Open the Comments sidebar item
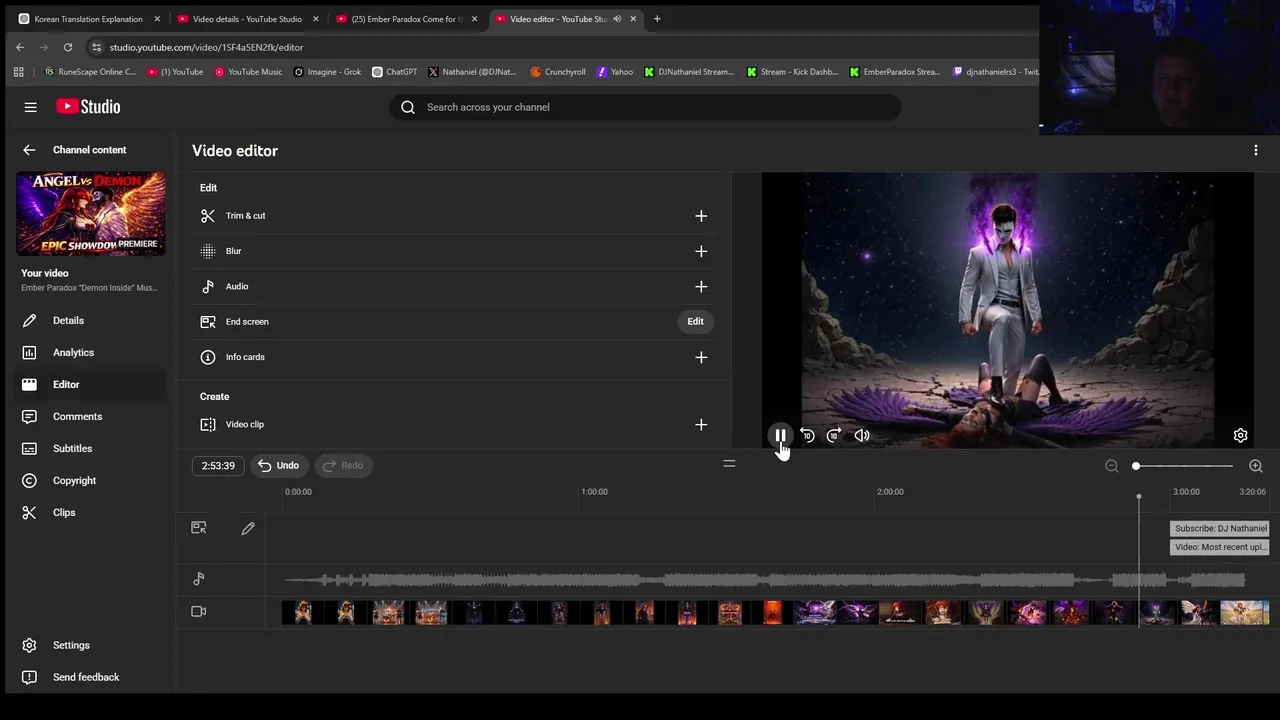The width and height of the screenshot is (1280, 720). pyautogui.click(x=90, y=416)
